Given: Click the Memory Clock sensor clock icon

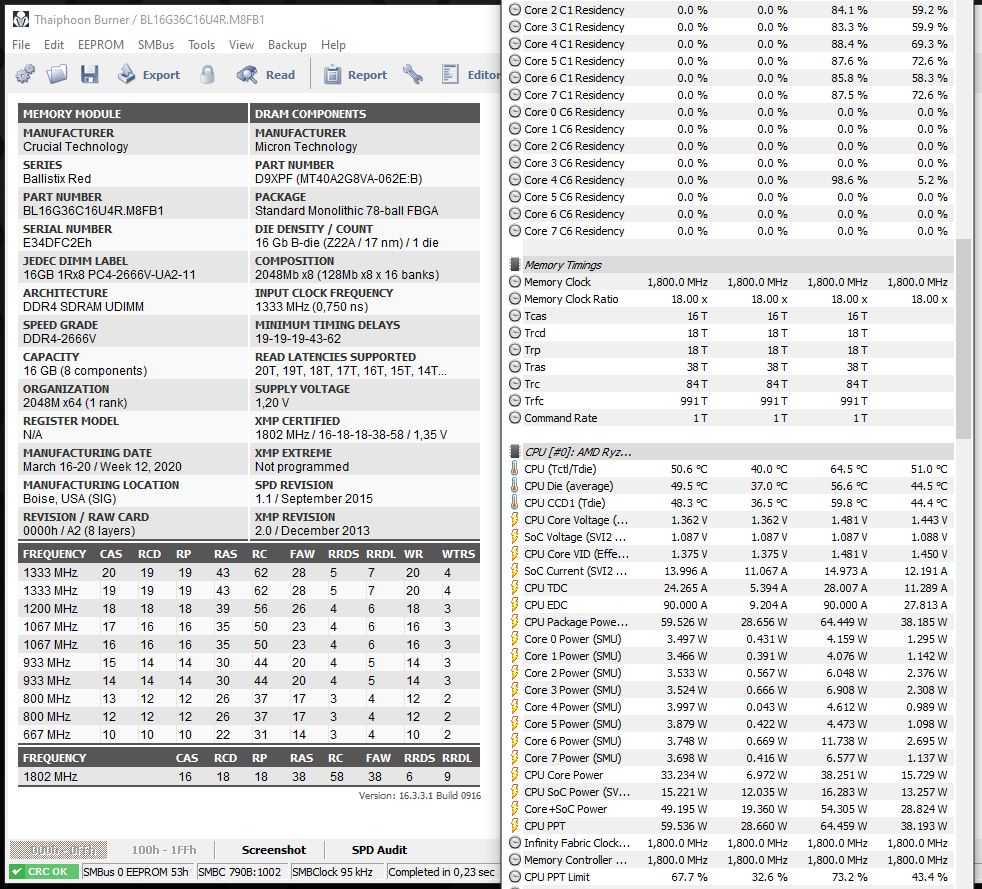Looking at the screenshot, I should coord(515,282).
